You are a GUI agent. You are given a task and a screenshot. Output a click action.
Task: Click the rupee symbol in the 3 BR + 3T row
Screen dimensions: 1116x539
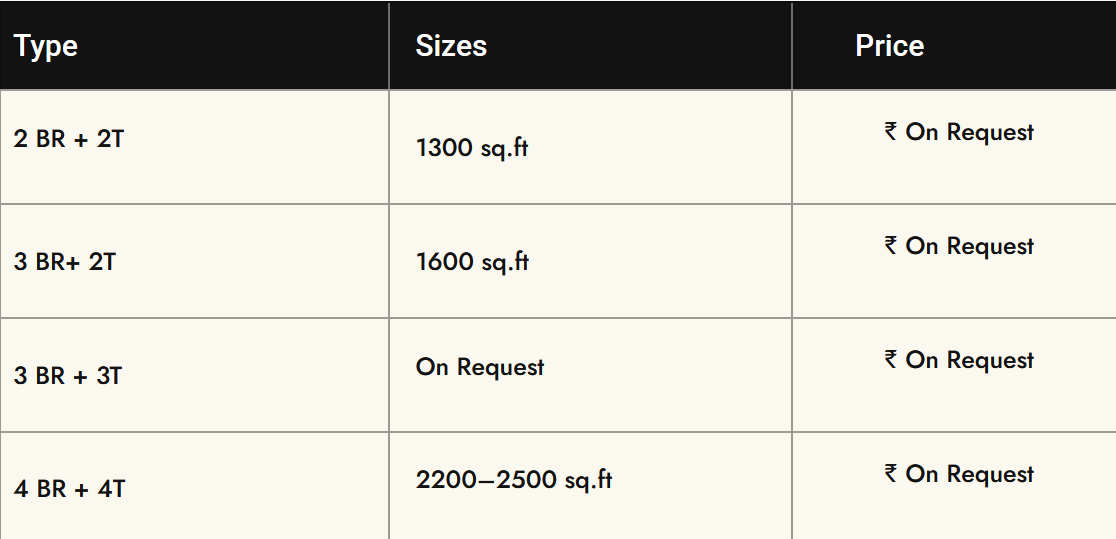(891, 359)
